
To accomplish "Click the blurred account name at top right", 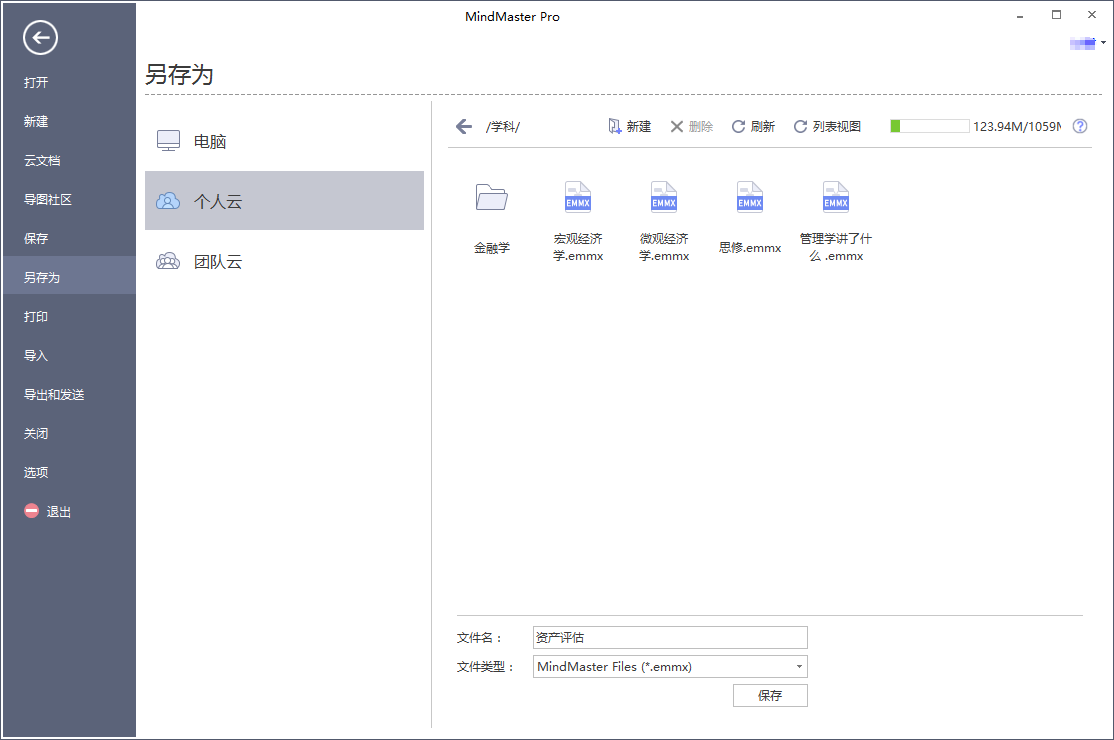I will click(x=1083, y=44).
